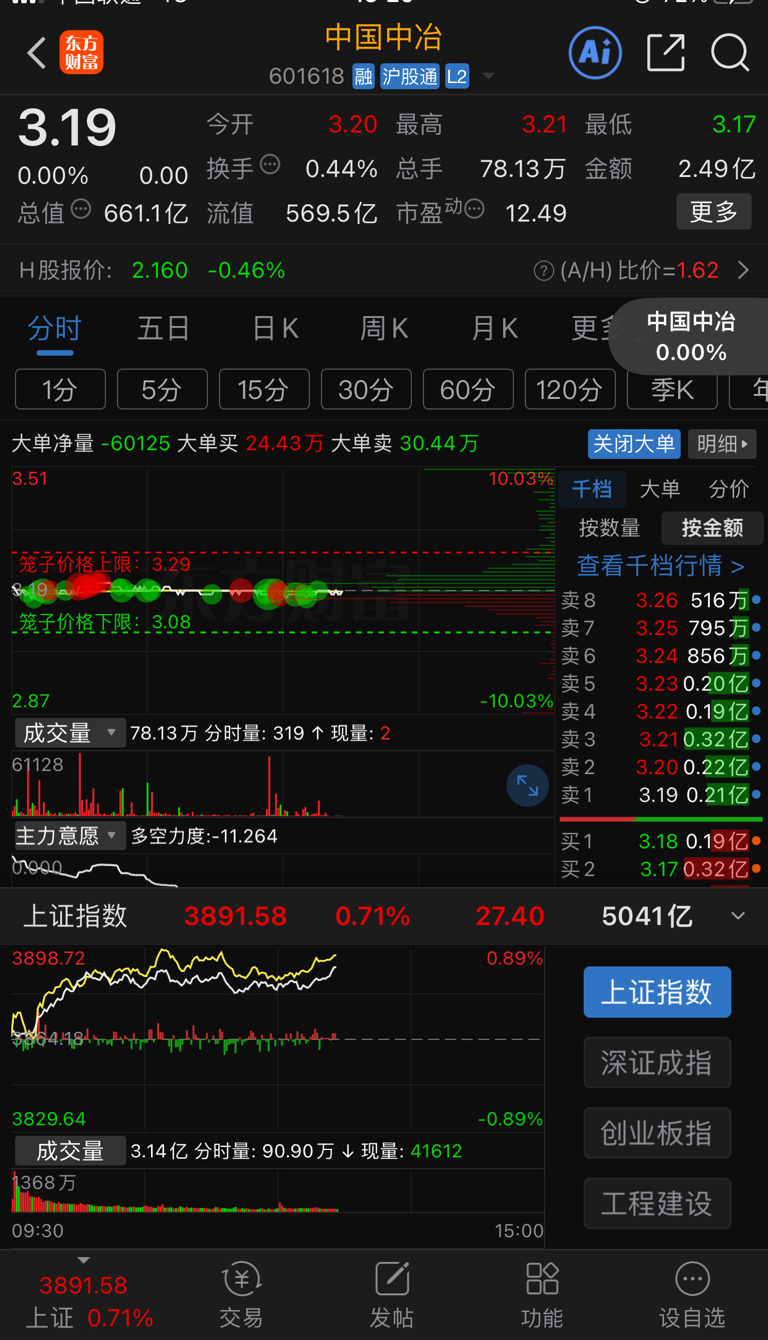Collapse the 上证指数 panel chevron
The height and width of the screenshot is (1340, 768).
pyautogui.click(x=738, y=916)
